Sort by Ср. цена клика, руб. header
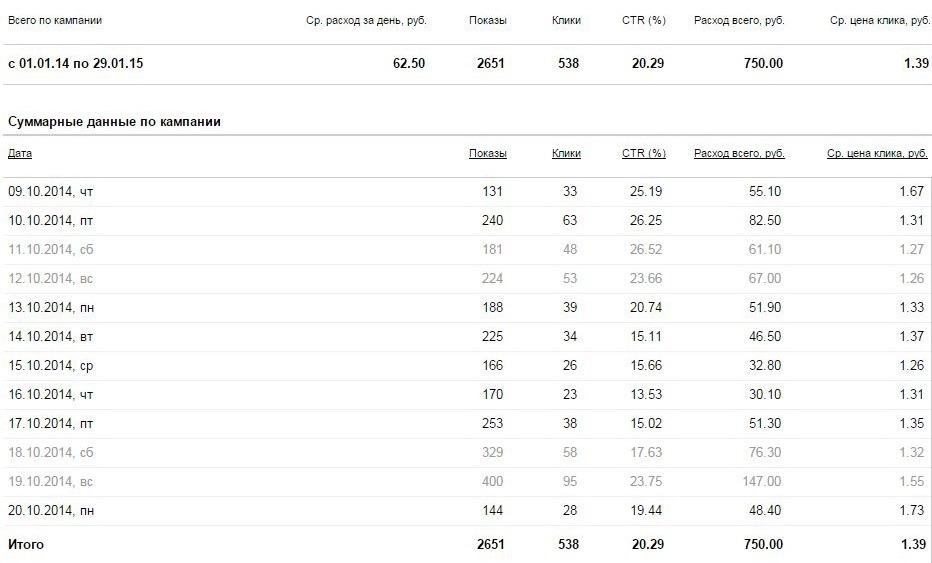 point(877,153)
